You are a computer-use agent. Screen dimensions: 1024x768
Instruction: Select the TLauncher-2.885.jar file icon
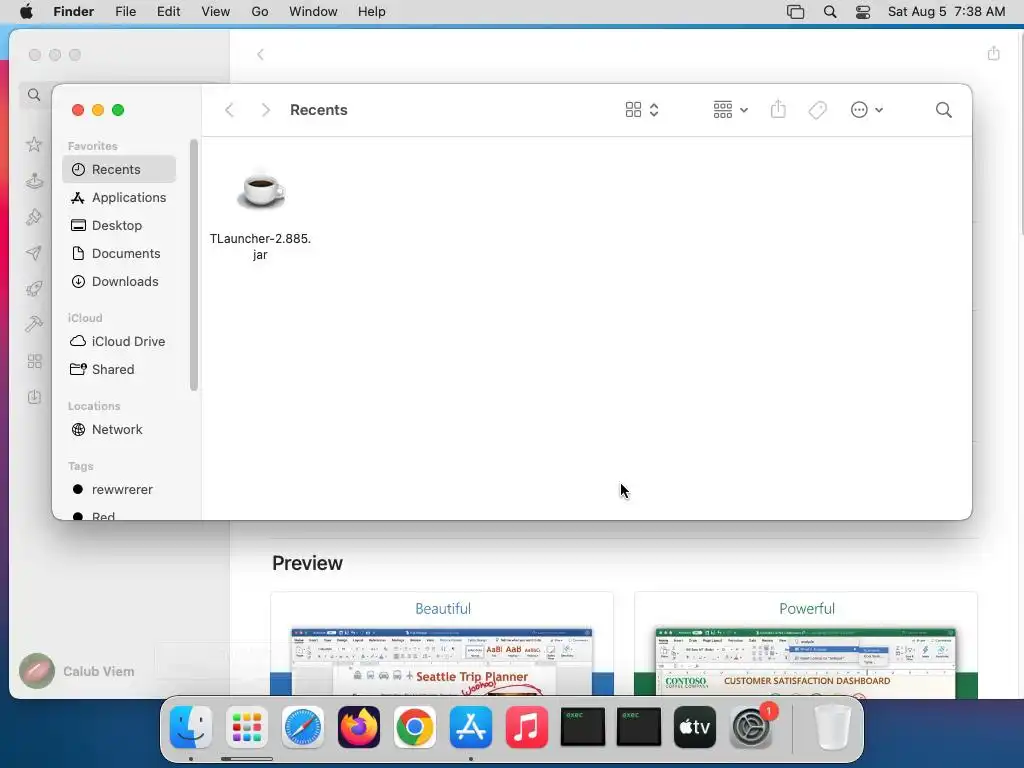[261, 189]
